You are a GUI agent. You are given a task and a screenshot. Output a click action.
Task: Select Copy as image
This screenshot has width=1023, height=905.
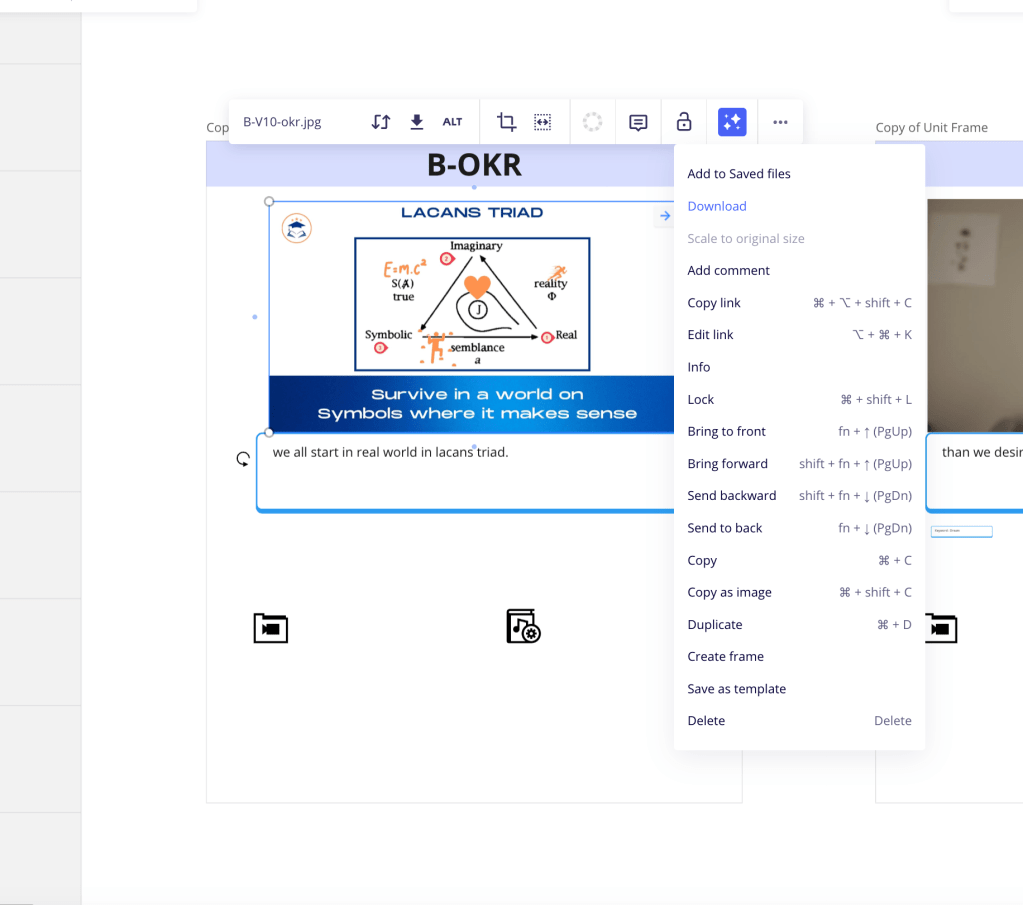point(799,592)
